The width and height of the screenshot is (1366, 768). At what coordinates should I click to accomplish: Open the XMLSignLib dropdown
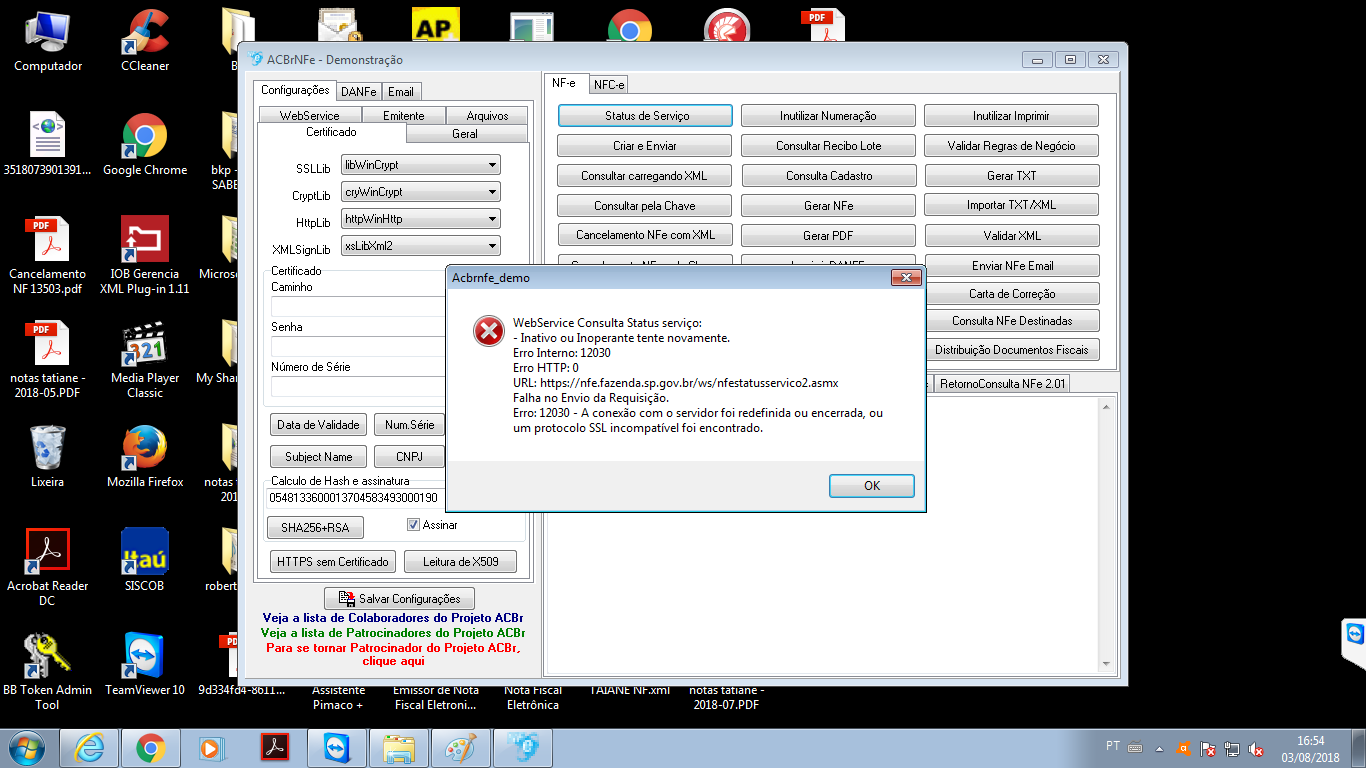[420, 246]
